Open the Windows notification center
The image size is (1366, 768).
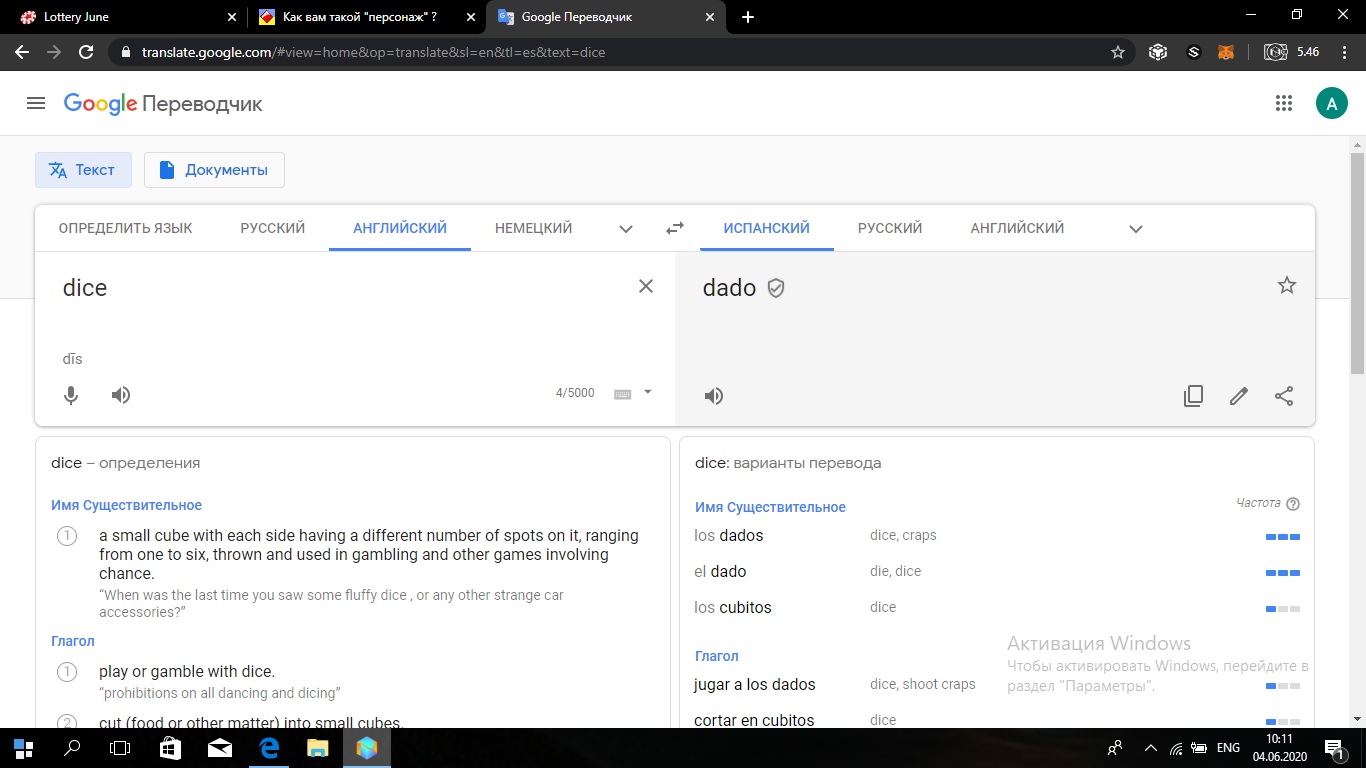1334,748
